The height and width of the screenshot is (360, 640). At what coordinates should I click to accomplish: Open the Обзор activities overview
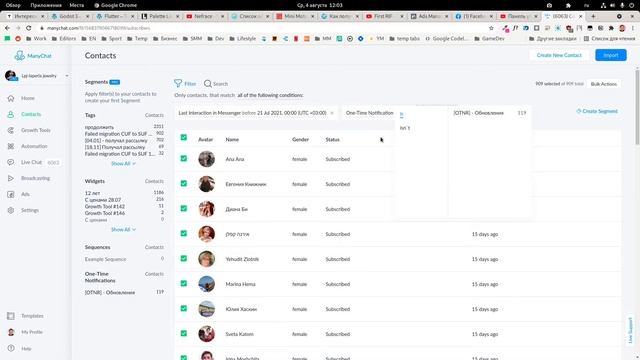[13, 5]
